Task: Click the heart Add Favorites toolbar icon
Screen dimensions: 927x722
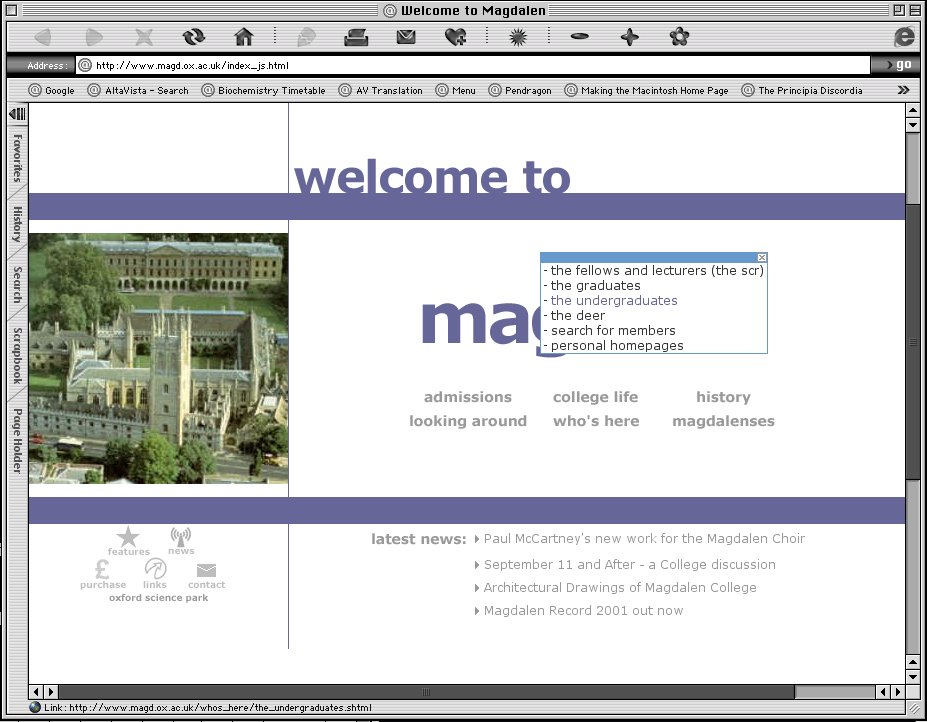Action: point(455,37)
